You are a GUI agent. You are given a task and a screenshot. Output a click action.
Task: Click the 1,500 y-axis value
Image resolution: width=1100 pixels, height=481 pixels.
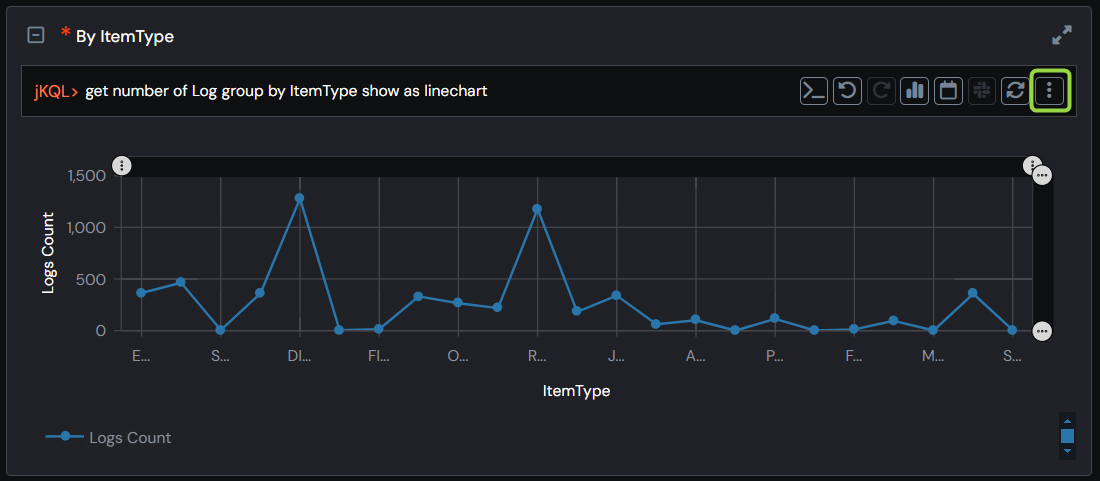pos(86,175)
